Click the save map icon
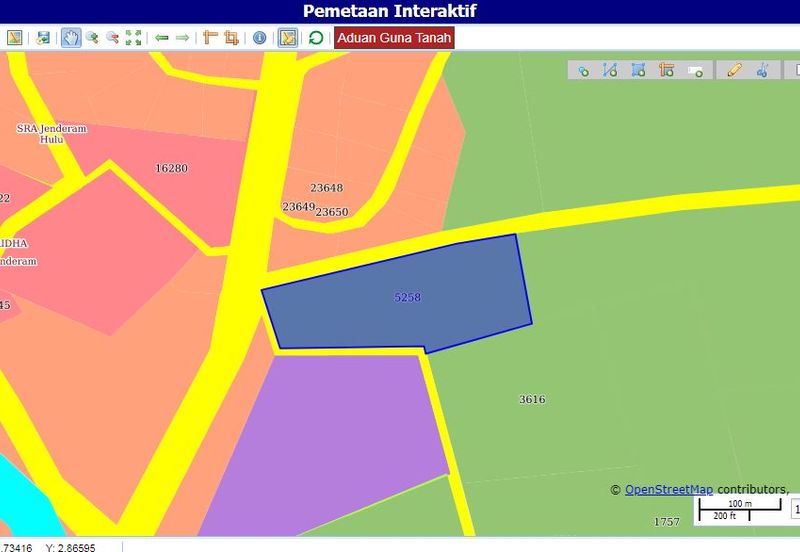The height and width of the screenshot is (552, 800). tap(43, 38)
